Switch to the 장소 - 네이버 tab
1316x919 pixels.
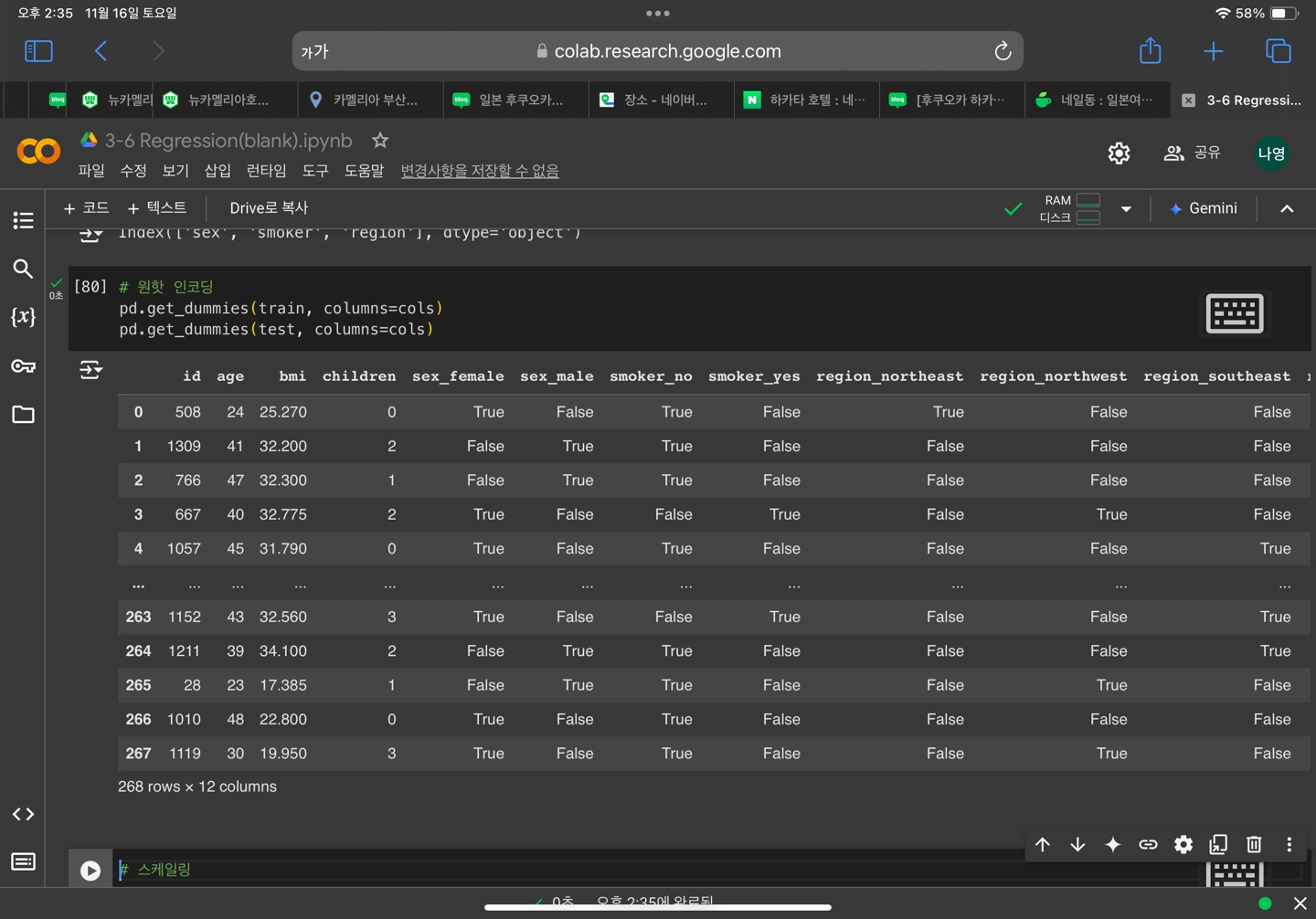point(662,100)
